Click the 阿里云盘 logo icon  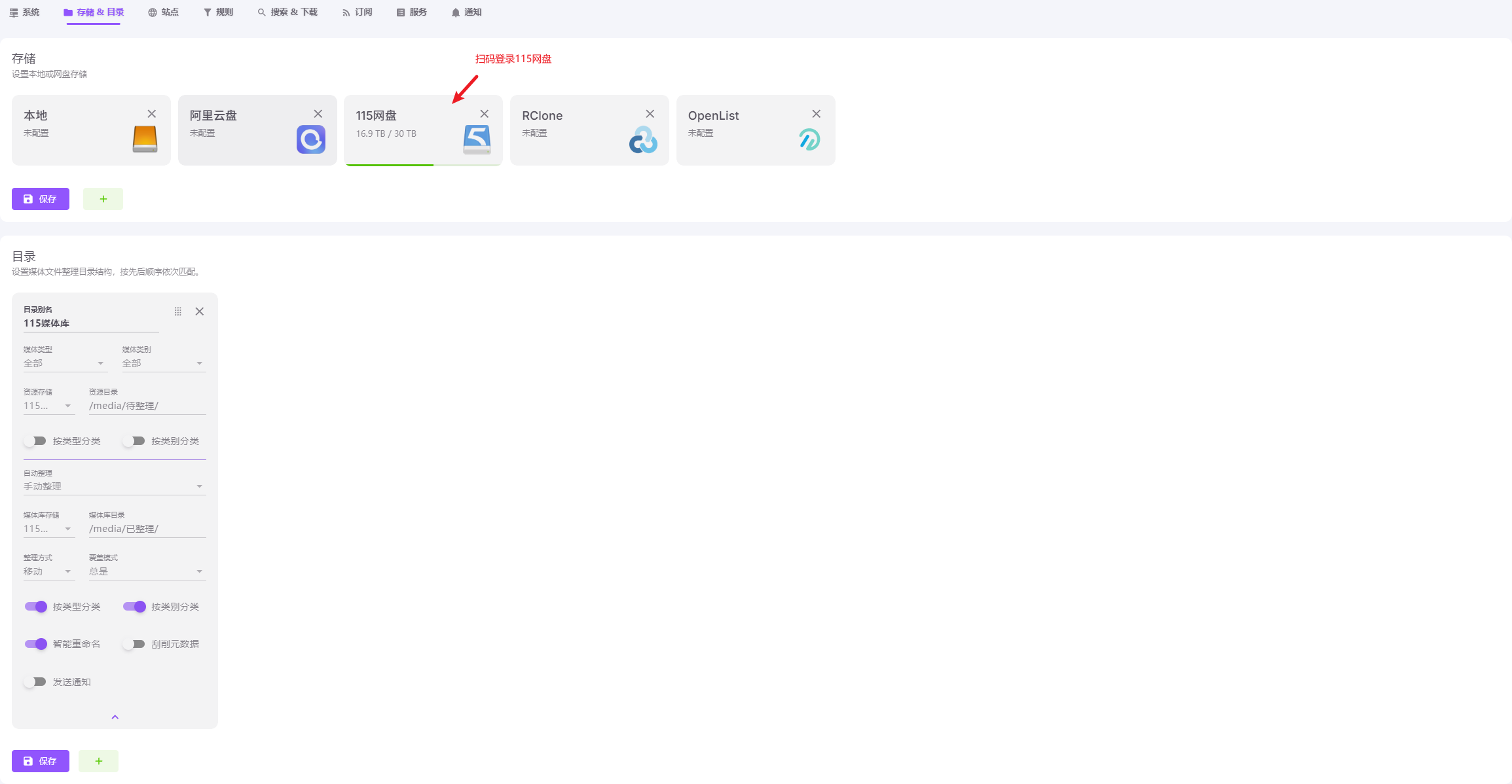point(311,139)
